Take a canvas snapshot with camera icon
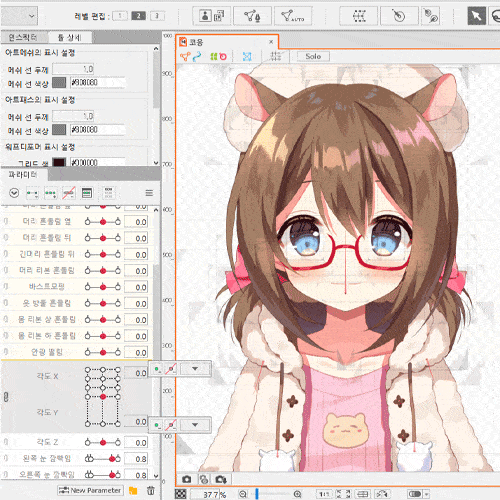Viewport: 500px width, 500px height. coord(187,479)
